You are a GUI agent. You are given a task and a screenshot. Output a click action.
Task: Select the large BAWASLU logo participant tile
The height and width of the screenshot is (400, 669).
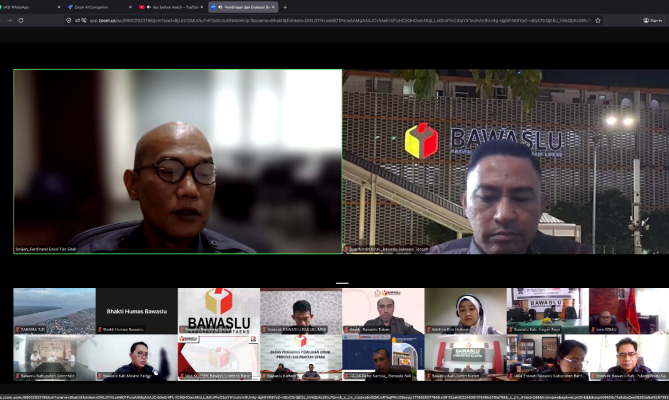(x=218, y=311)
